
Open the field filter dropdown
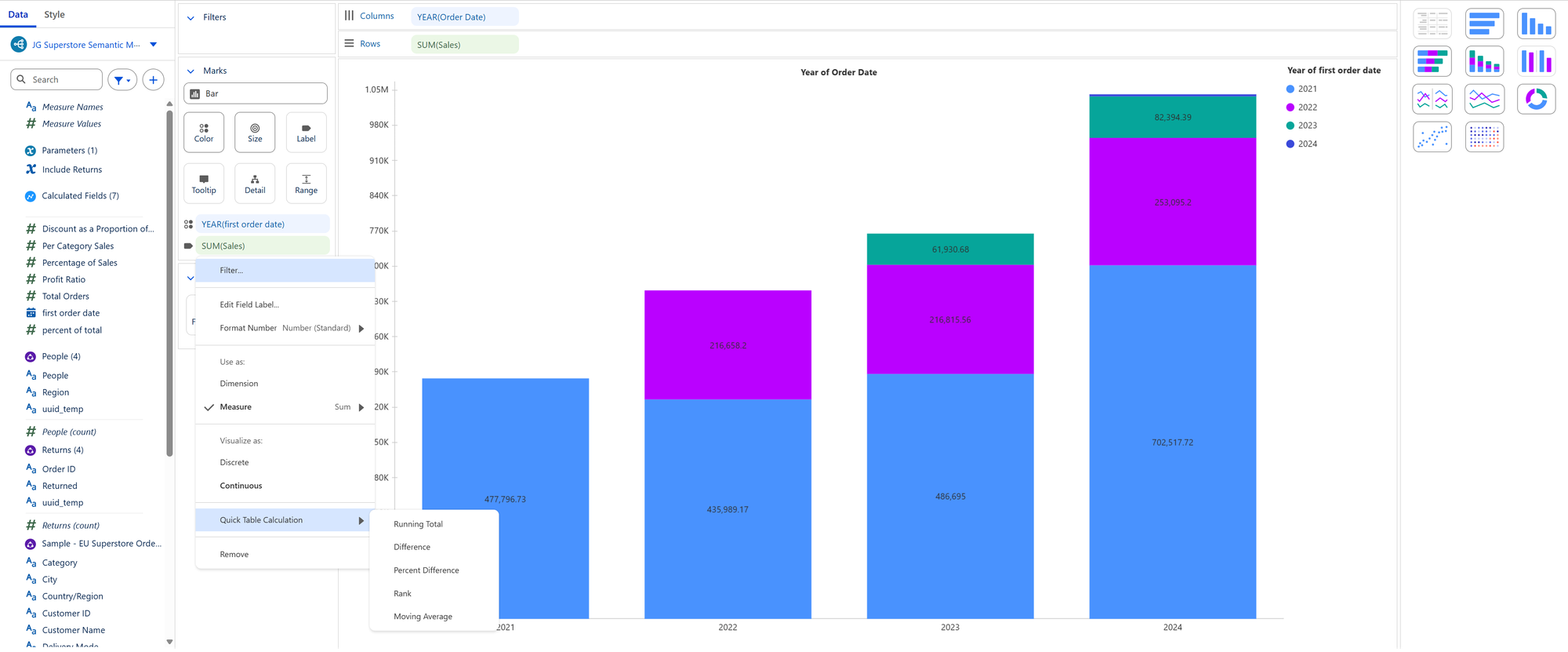tap(122, 79)
